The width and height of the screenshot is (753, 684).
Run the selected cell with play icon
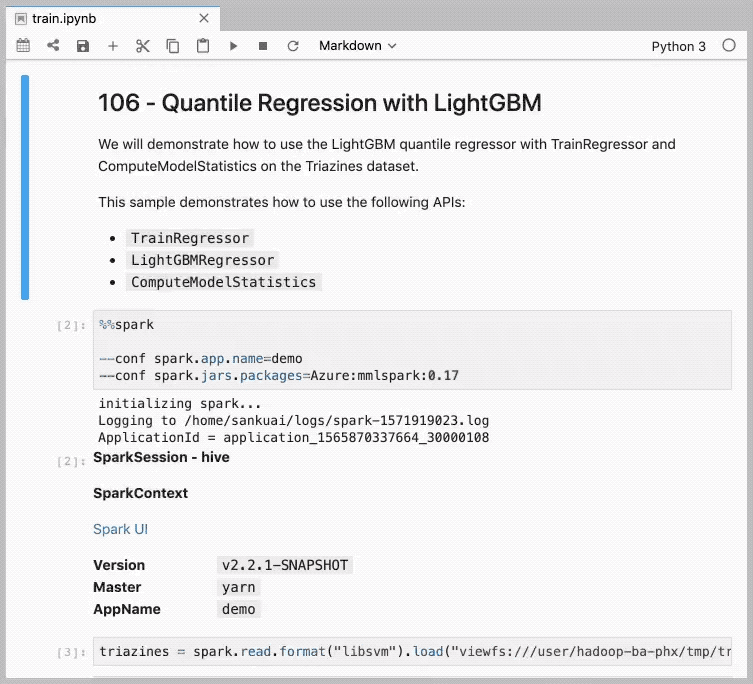point(233,46)
